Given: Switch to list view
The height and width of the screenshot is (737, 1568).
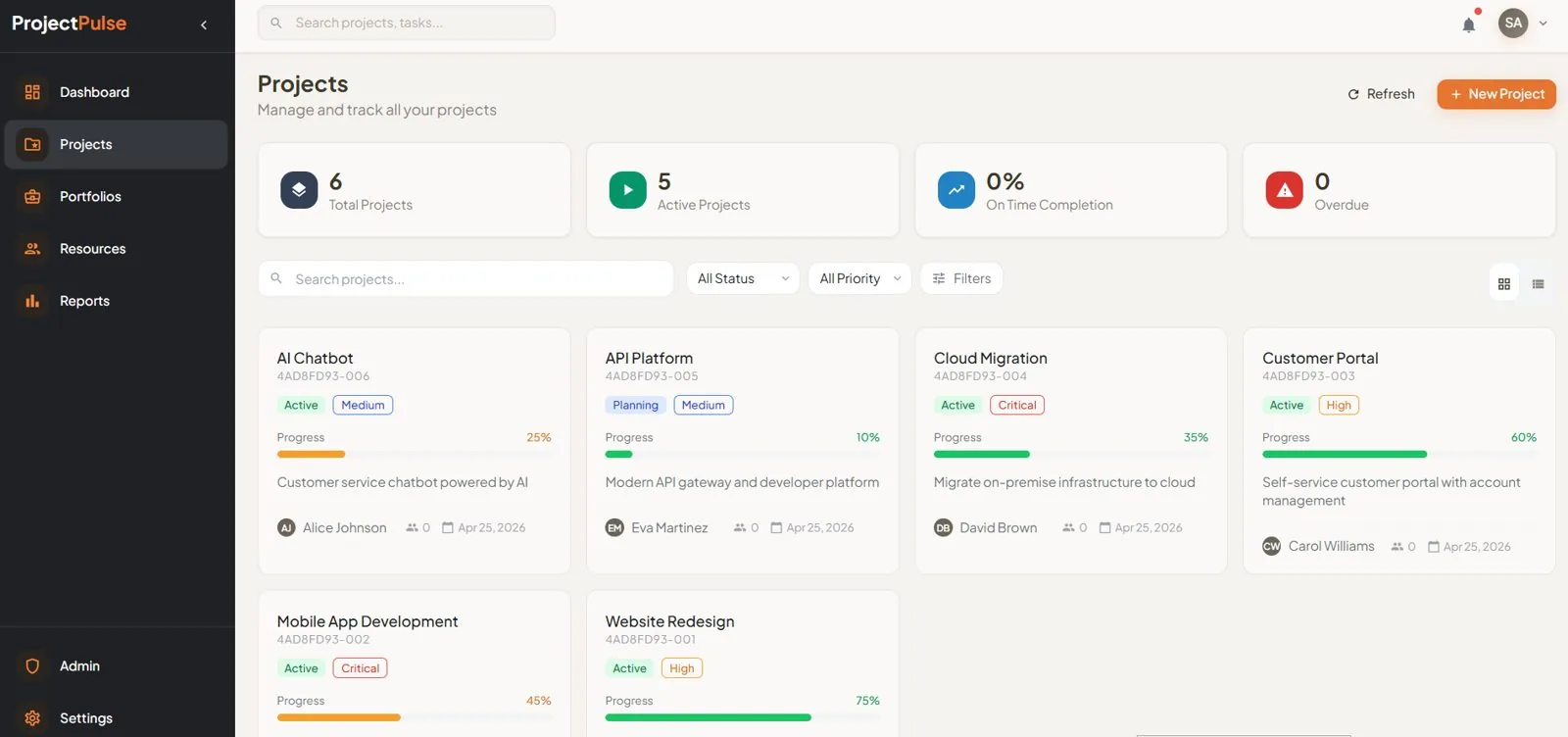Looking at the screenshot, I should (x=1539, y=284).
